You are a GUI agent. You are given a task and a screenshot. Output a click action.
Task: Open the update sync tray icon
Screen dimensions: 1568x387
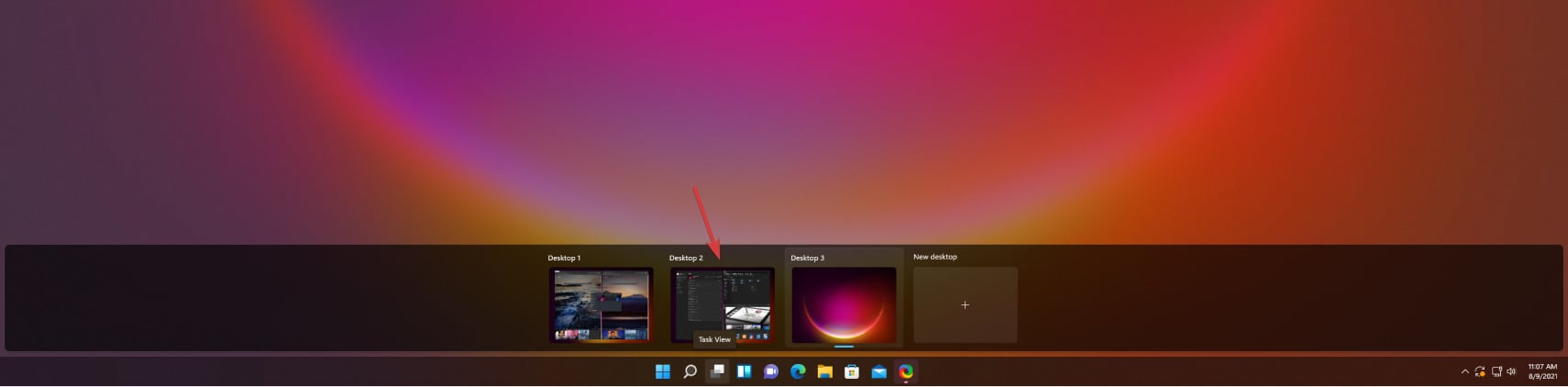tap(1480, 371)
